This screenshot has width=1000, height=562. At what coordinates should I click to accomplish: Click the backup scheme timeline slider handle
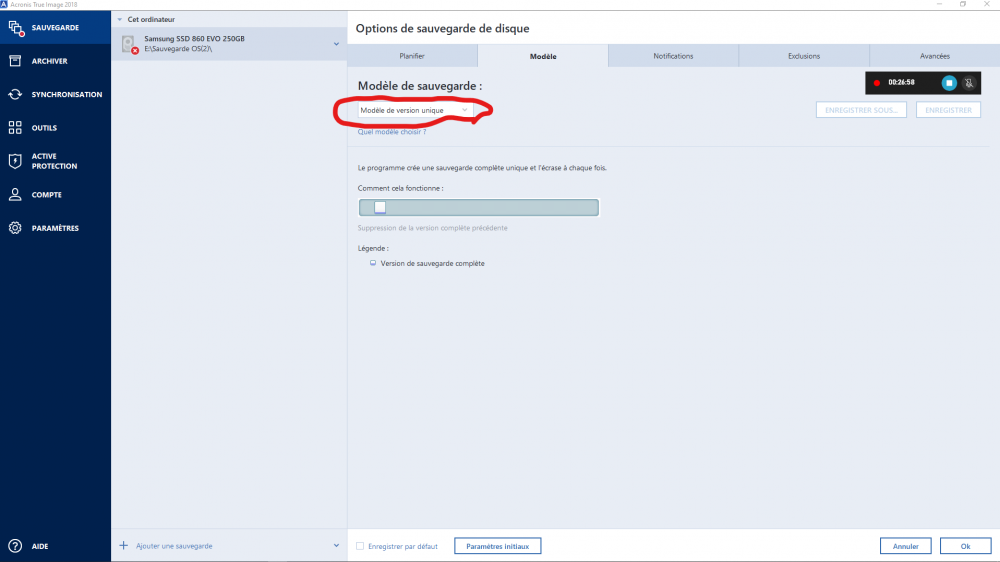point(380,207)
